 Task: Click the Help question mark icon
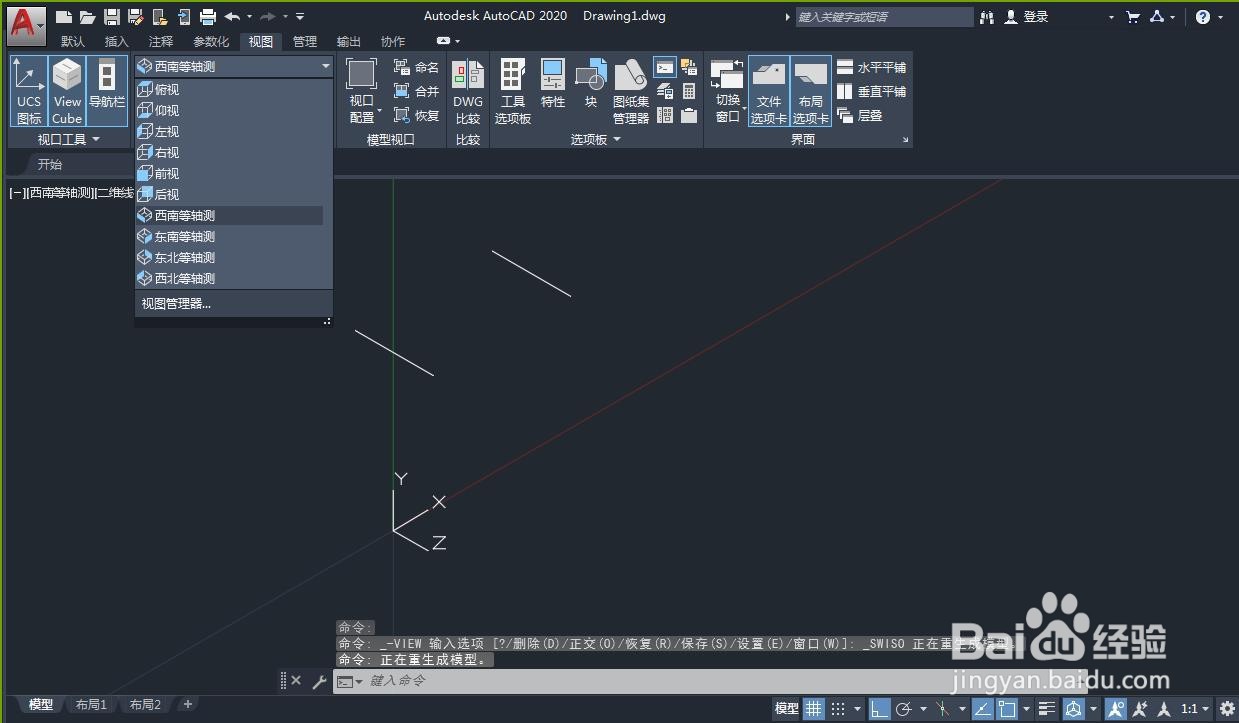[1203, 17]
